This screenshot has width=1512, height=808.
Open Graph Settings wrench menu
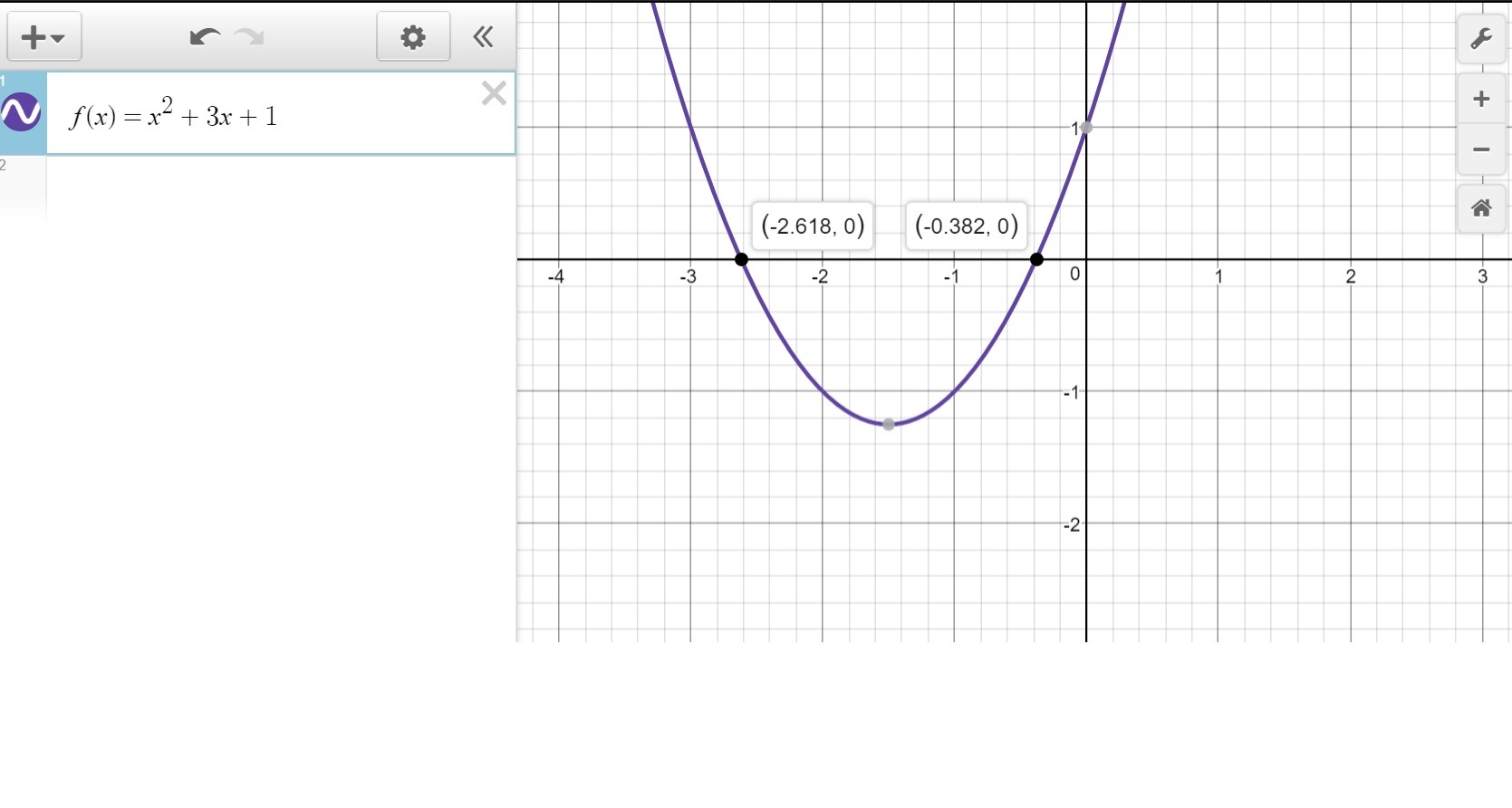tap(1481, 39)
